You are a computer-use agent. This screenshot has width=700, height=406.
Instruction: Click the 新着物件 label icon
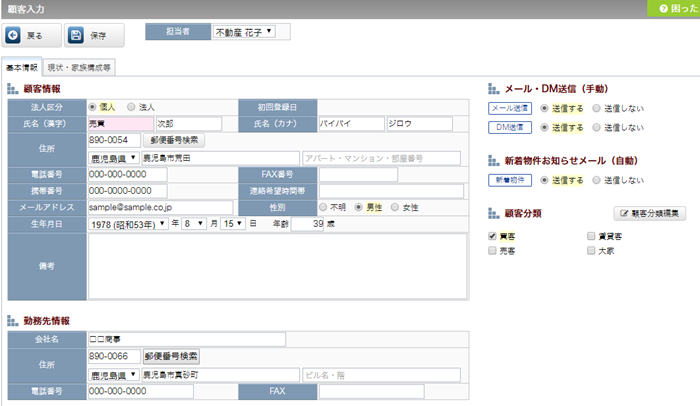click(509, 179)
